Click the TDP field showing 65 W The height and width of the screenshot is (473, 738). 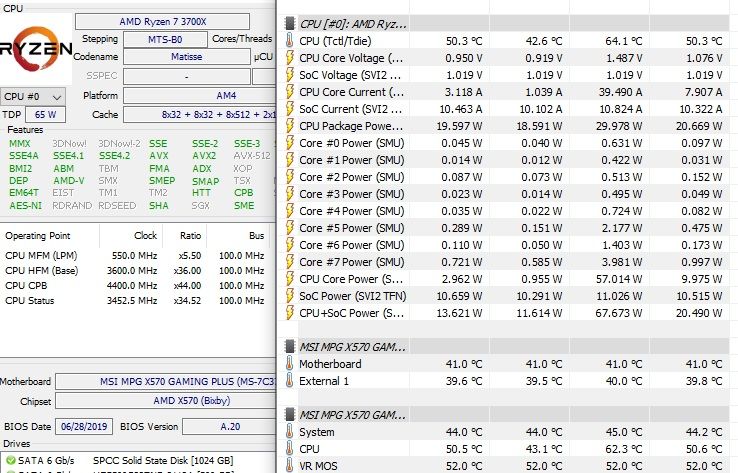45,114
